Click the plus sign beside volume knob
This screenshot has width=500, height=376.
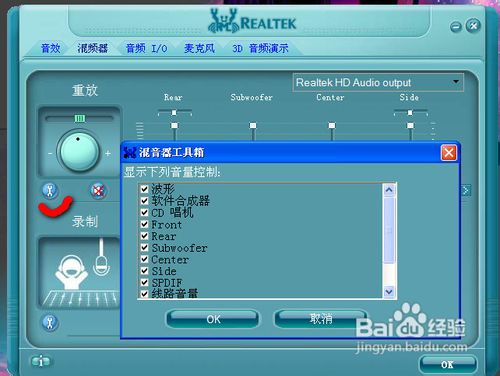tap(108, 154)
